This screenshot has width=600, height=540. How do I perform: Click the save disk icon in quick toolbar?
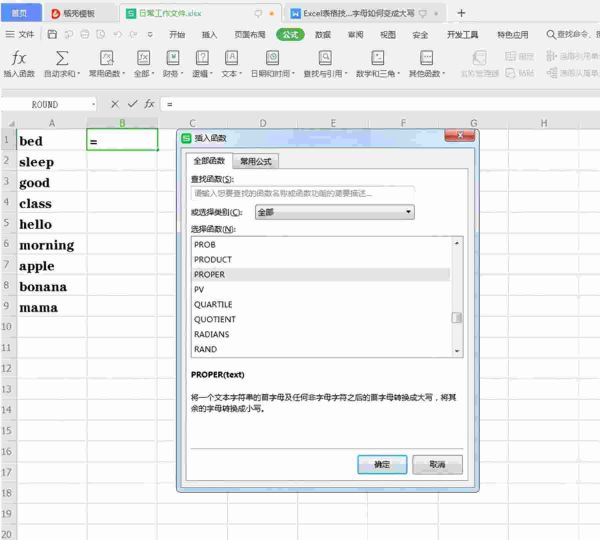(52, 34)
